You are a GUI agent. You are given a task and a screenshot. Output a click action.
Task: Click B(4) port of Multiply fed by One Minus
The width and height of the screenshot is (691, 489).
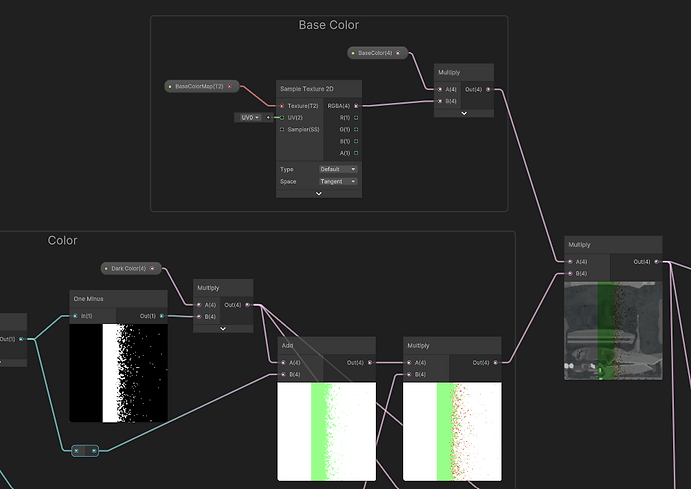pyautogui.click(x=199, y=317)
